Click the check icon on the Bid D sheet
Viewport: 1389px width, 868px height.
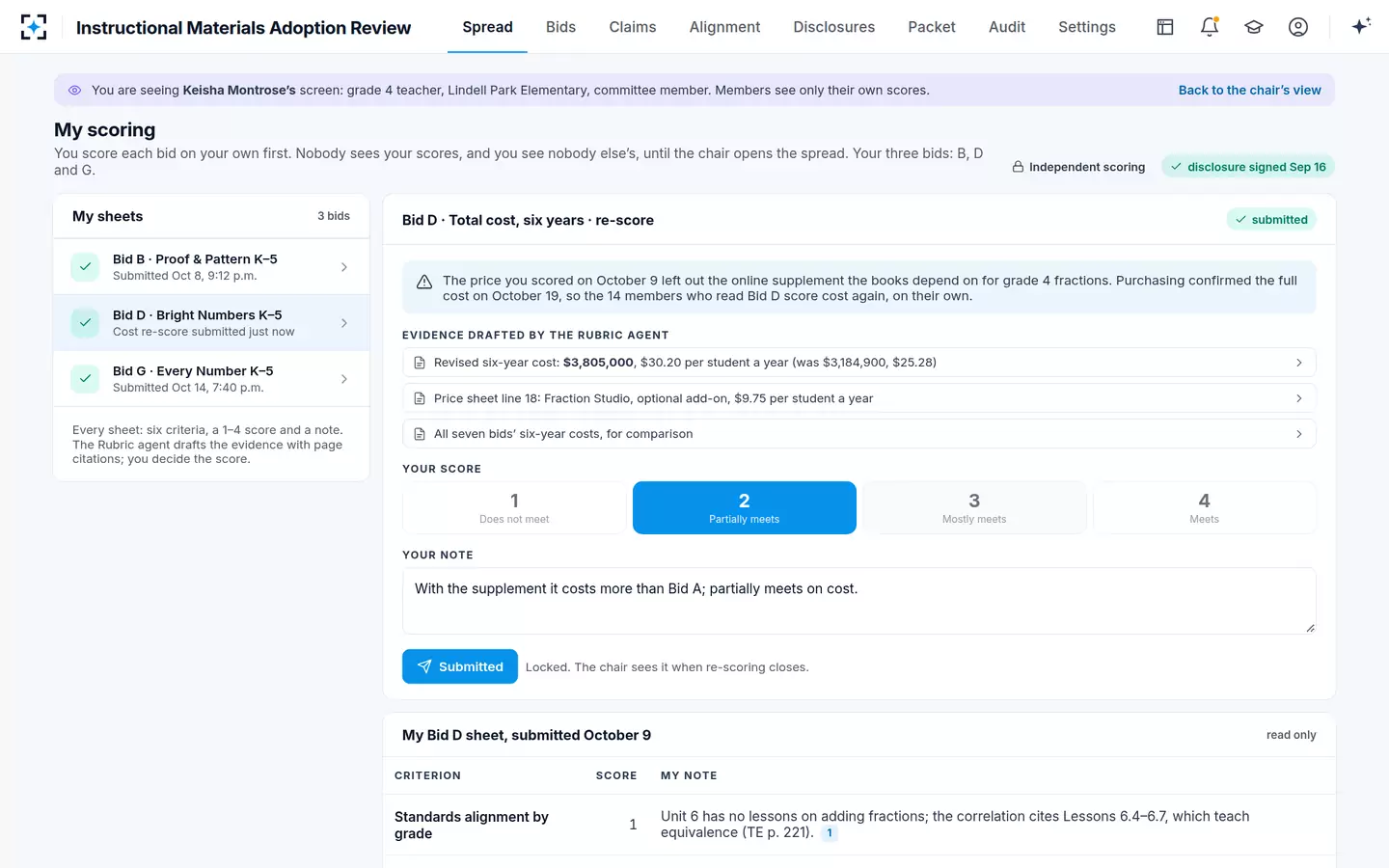tap(85, 323)
